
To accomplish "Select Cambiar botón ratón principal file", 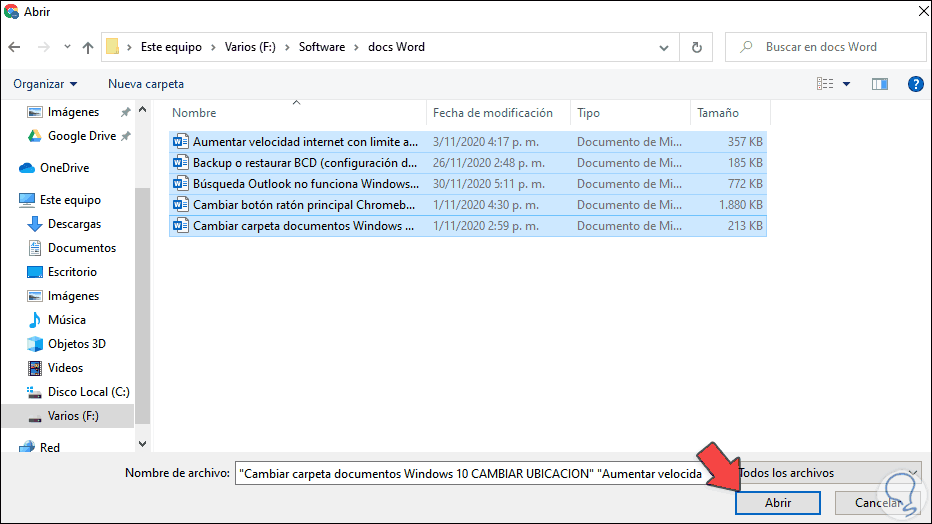I will (x=468, y=205).
